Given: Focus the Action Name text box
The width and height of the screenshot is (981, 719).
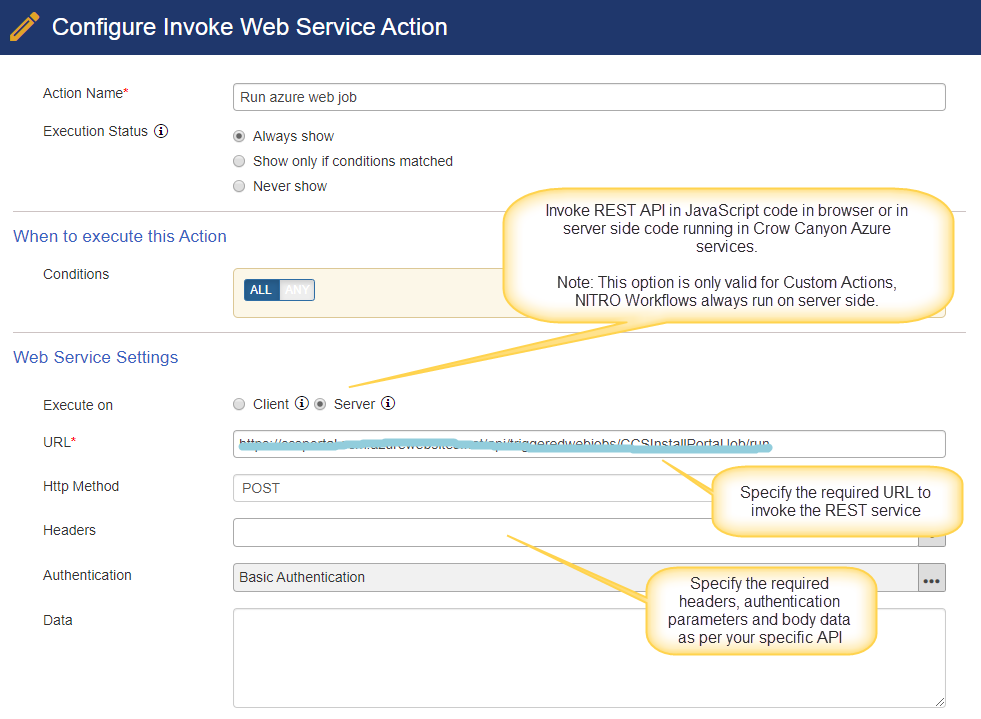Looking at the screenshot, I should (589, 97).
